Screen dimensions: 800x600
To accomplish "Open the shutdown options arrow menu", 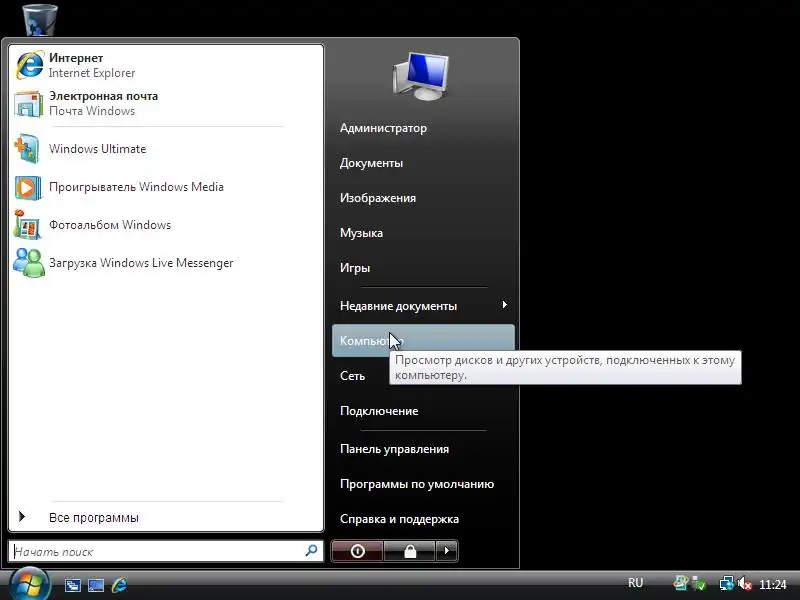I will click(447, 552).
